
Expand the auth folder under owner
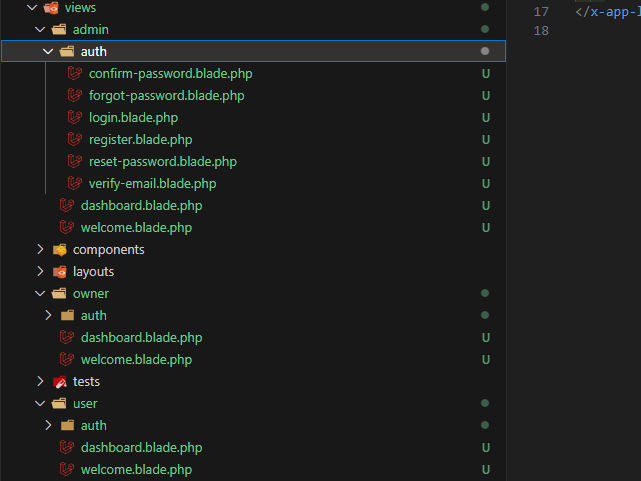48,315
